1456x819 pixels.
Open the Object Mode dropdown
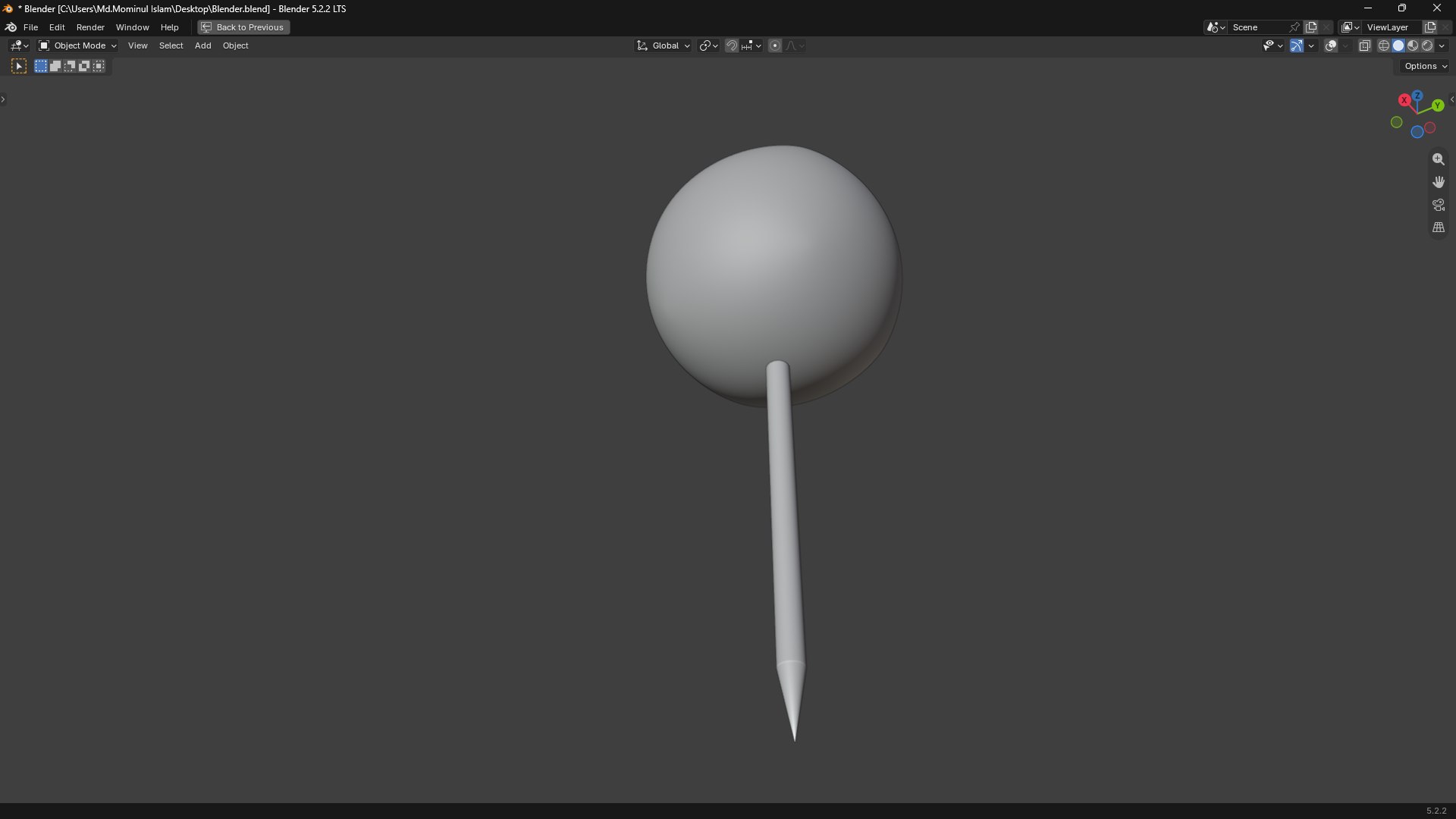(x=77, y=45)
